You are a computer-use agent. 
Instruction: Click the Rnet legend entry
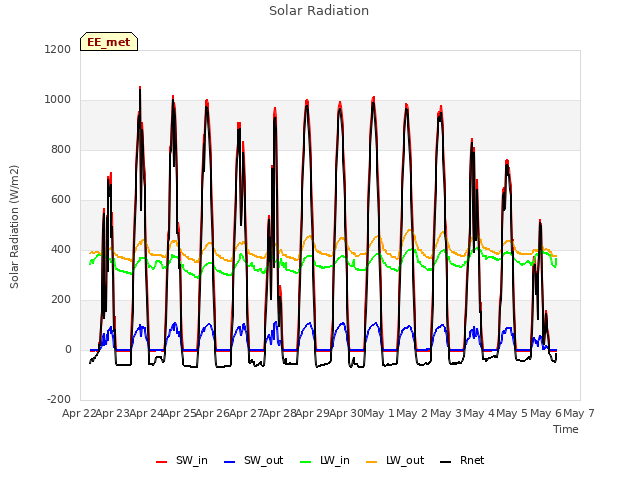point(462,460)
